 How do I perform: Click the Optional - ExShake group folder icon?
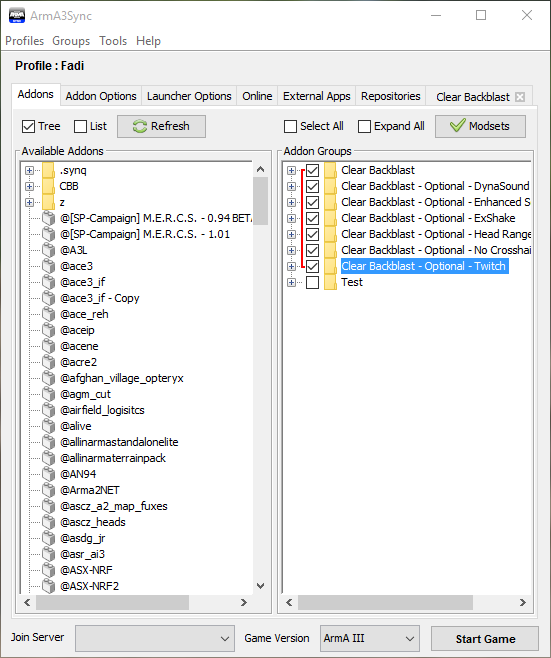330,218
